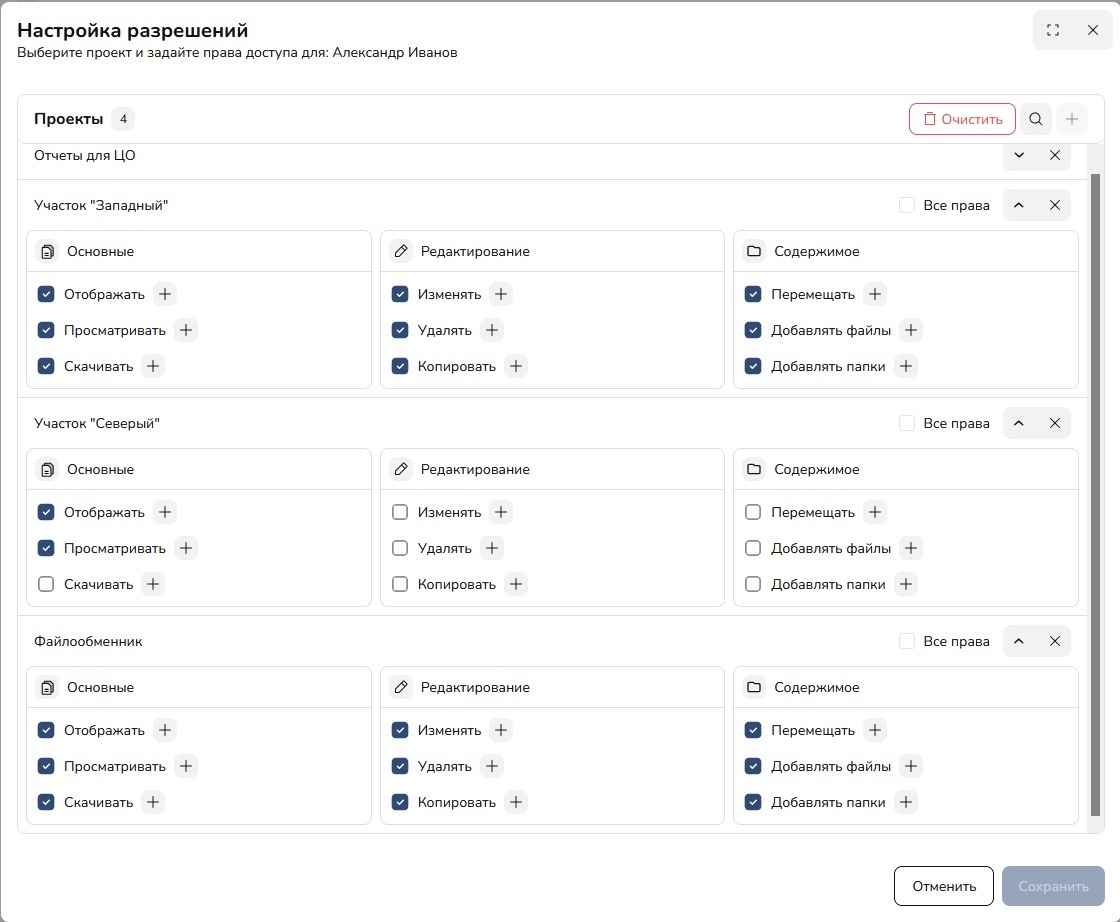Image resolution: width=1120 pixels, height=922 pixels.
Task: Click the add project plus icon in header
Action: pos(1071,119)
